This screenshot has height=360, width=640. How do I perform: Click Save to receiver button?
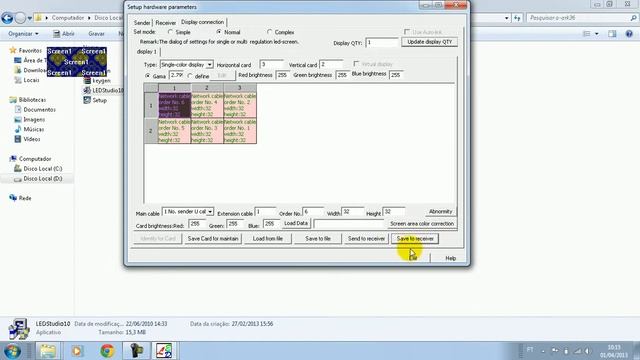point(415,239)
